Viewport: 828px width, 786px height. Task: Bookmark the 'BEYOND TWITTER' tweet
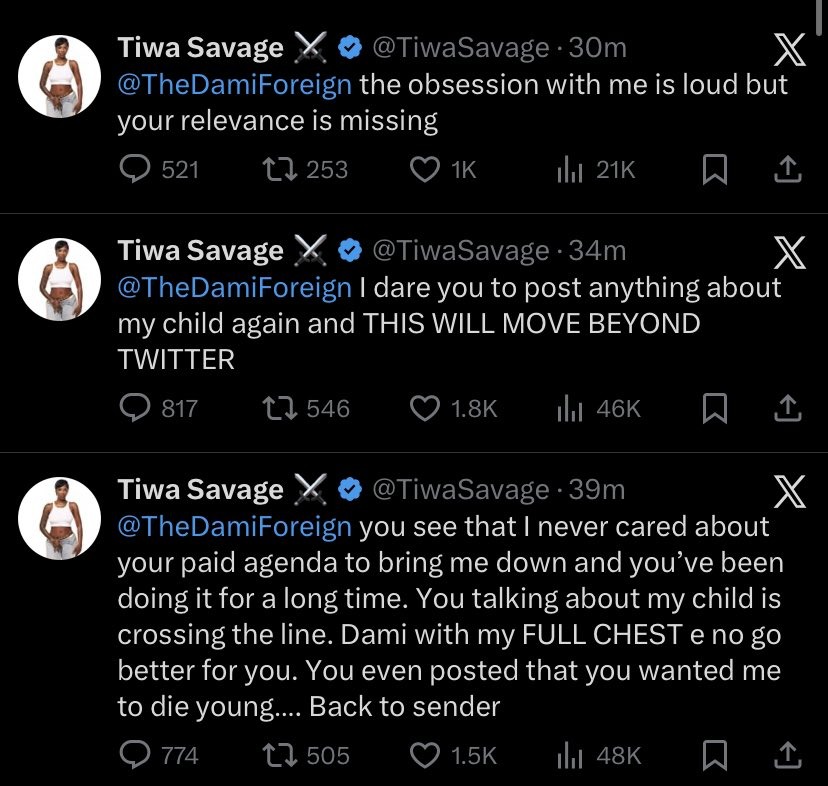coord(714,408)
